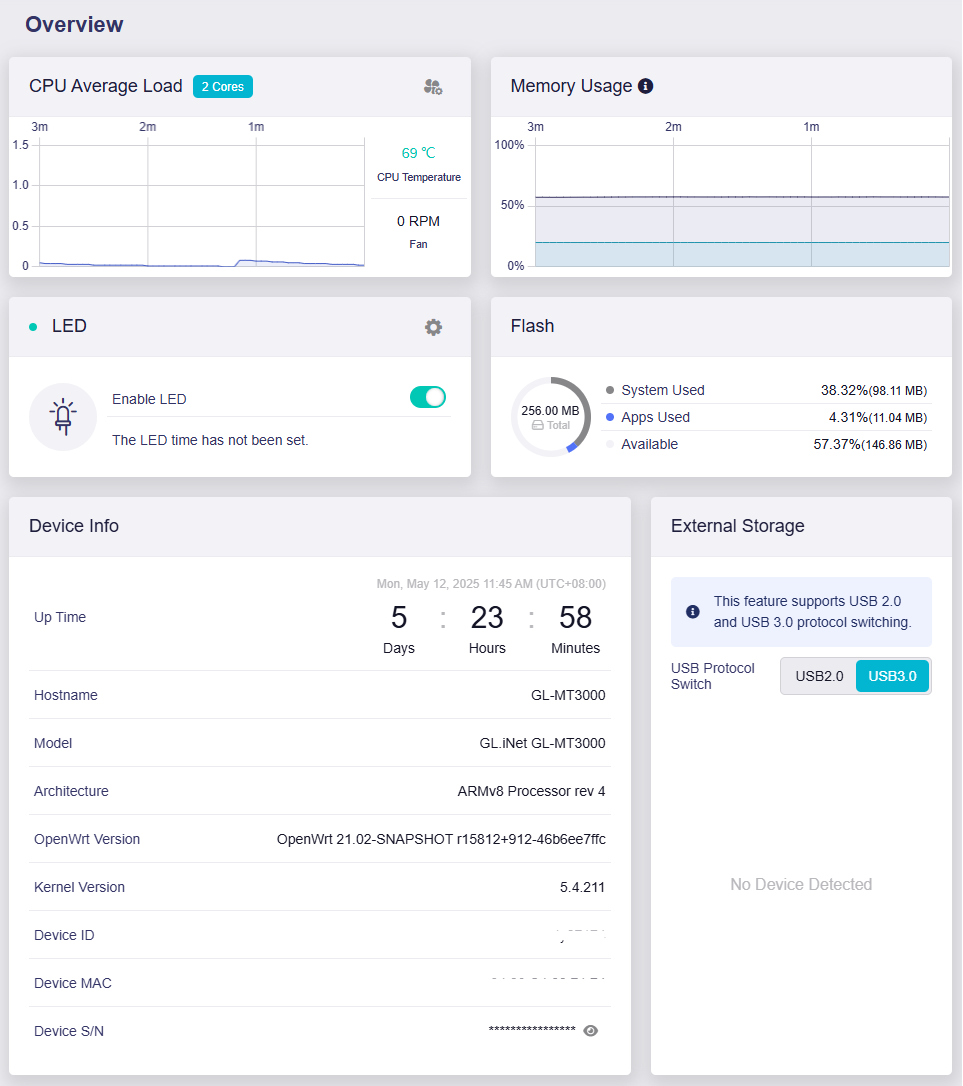Screen dimensions: 963x1086
Task: Click kernel version 5.4.211
Action: point(583,887)
